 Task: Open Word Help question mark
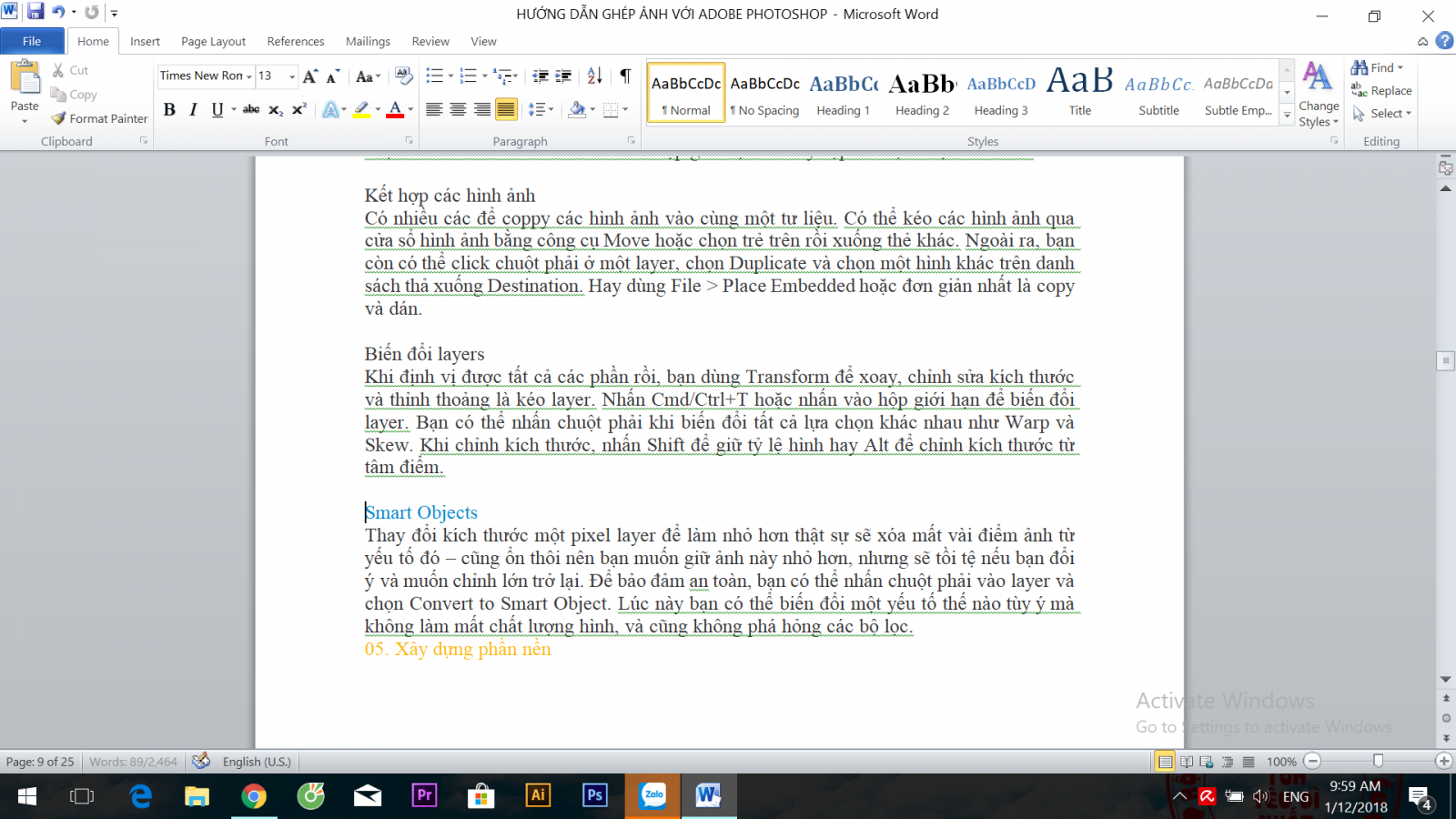(x=1444, y=41)
